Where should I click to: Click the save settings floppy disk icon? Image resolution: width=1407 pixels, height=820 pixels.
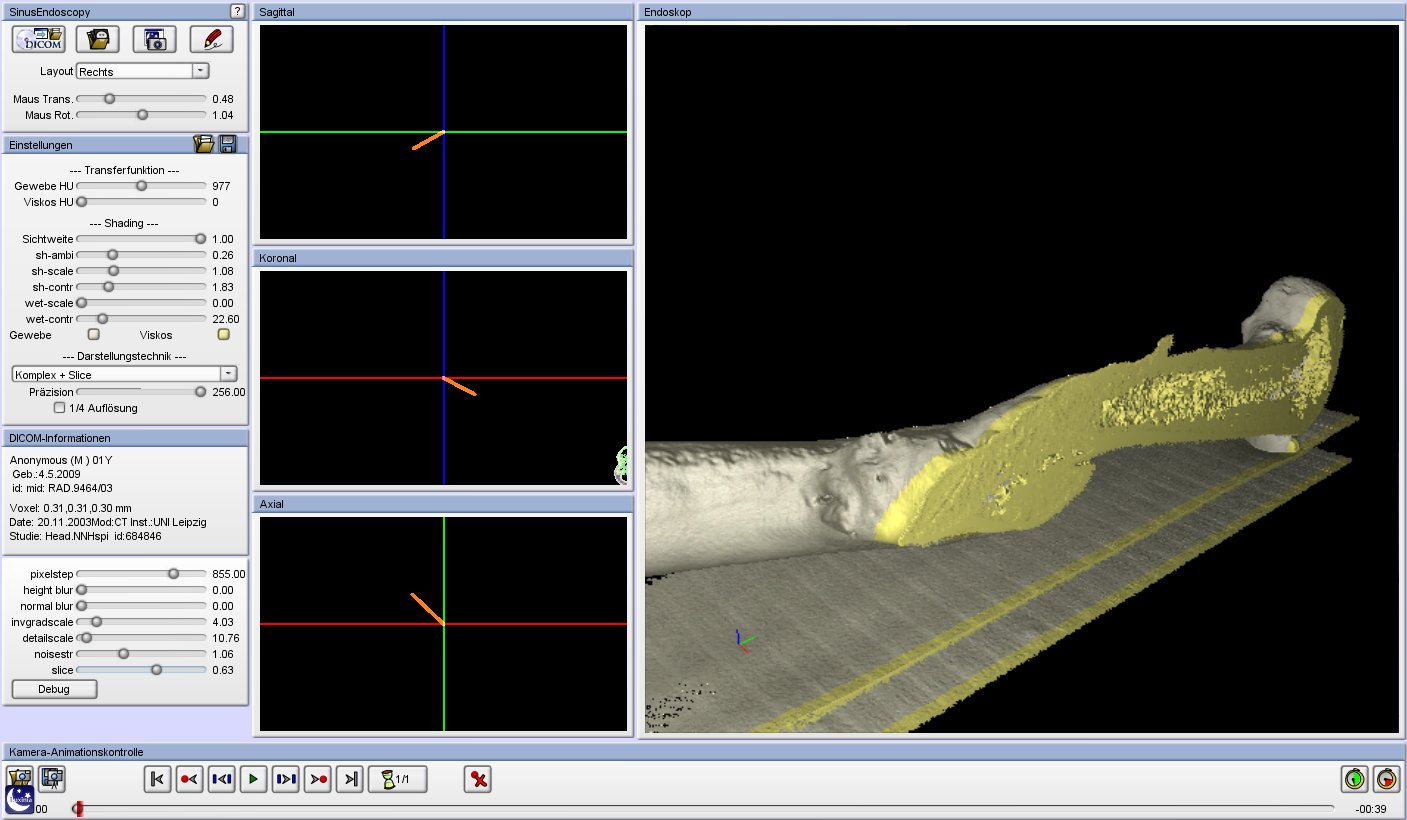[x=228, y=144]
